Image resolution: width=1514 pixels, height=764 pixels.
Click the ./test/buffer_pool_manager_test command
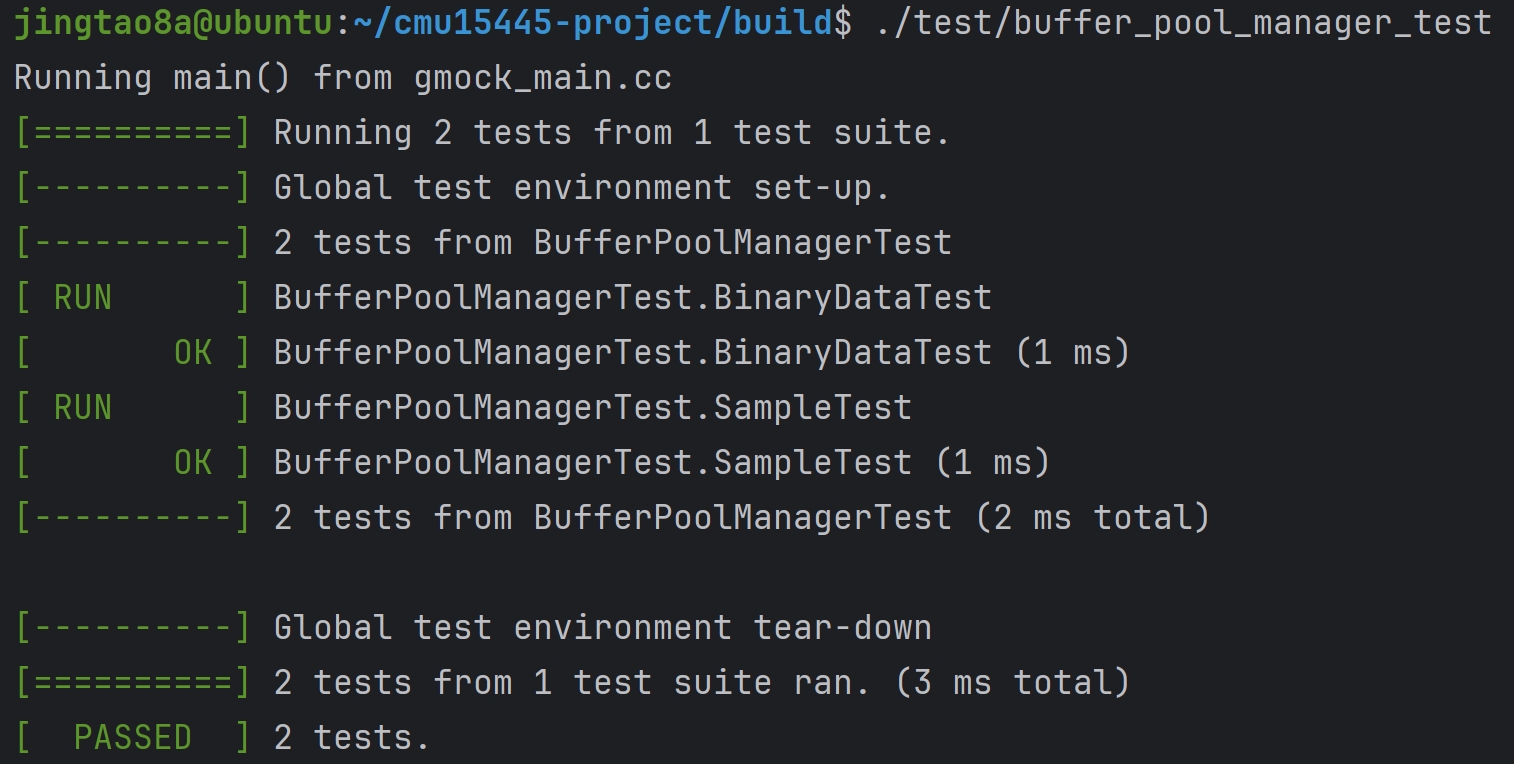(1183, 24)
